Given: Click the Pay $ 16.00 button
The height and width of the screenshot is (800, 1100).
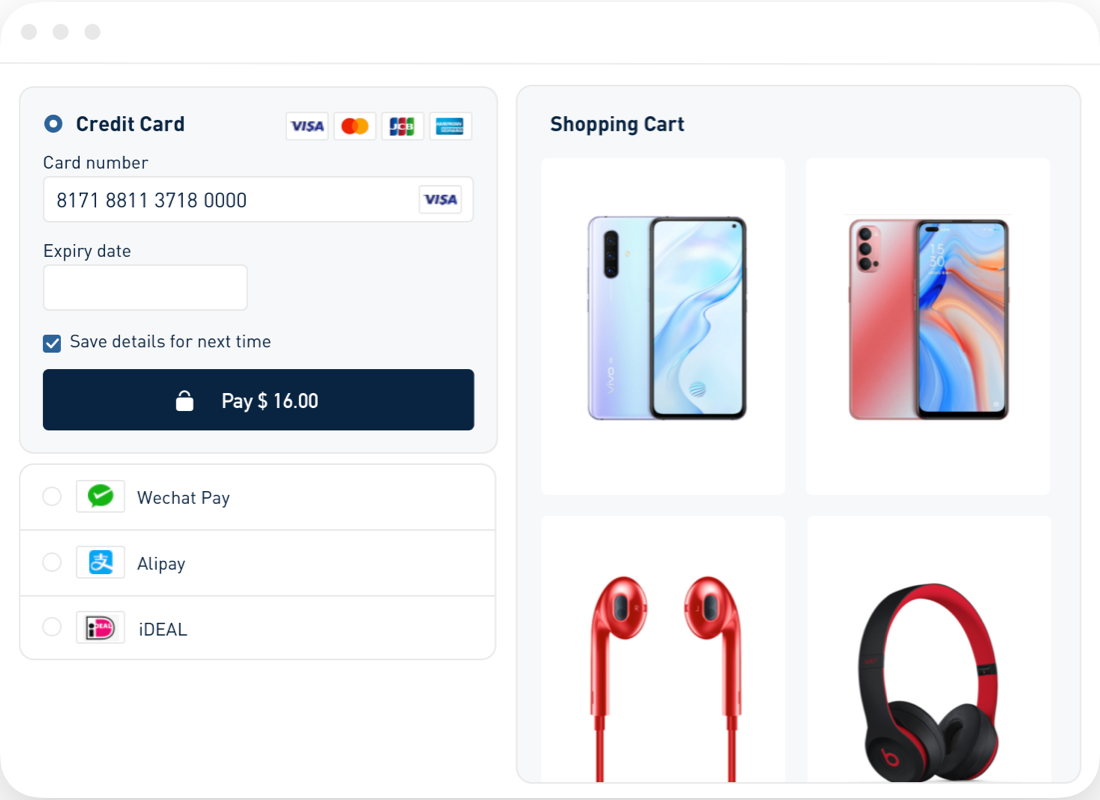Looking at the screenshot, I should [258, 400].
